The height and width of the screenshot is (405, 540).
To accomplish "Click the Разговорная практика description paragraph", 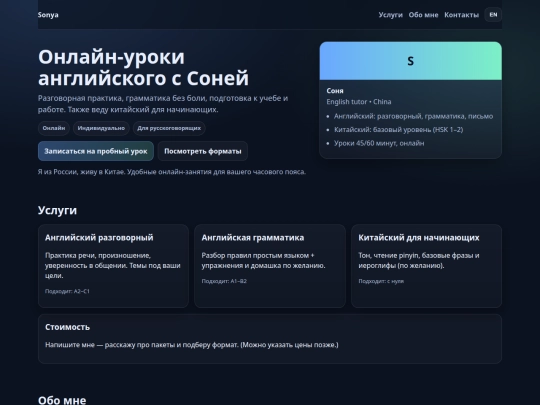I will click(x=163, y=104).
